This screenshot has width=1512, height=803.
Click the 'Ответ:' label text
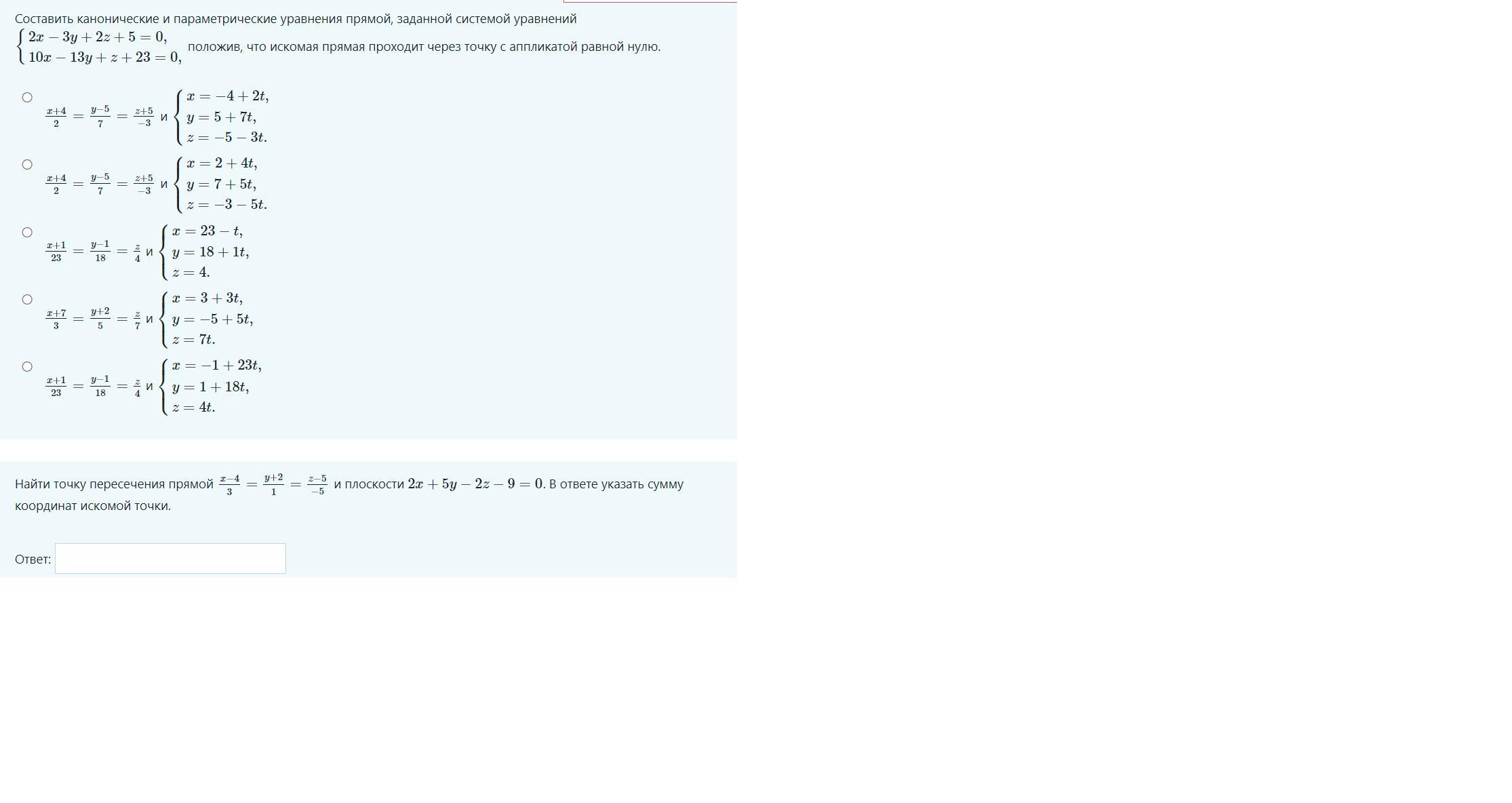click(x=33, y=559)
